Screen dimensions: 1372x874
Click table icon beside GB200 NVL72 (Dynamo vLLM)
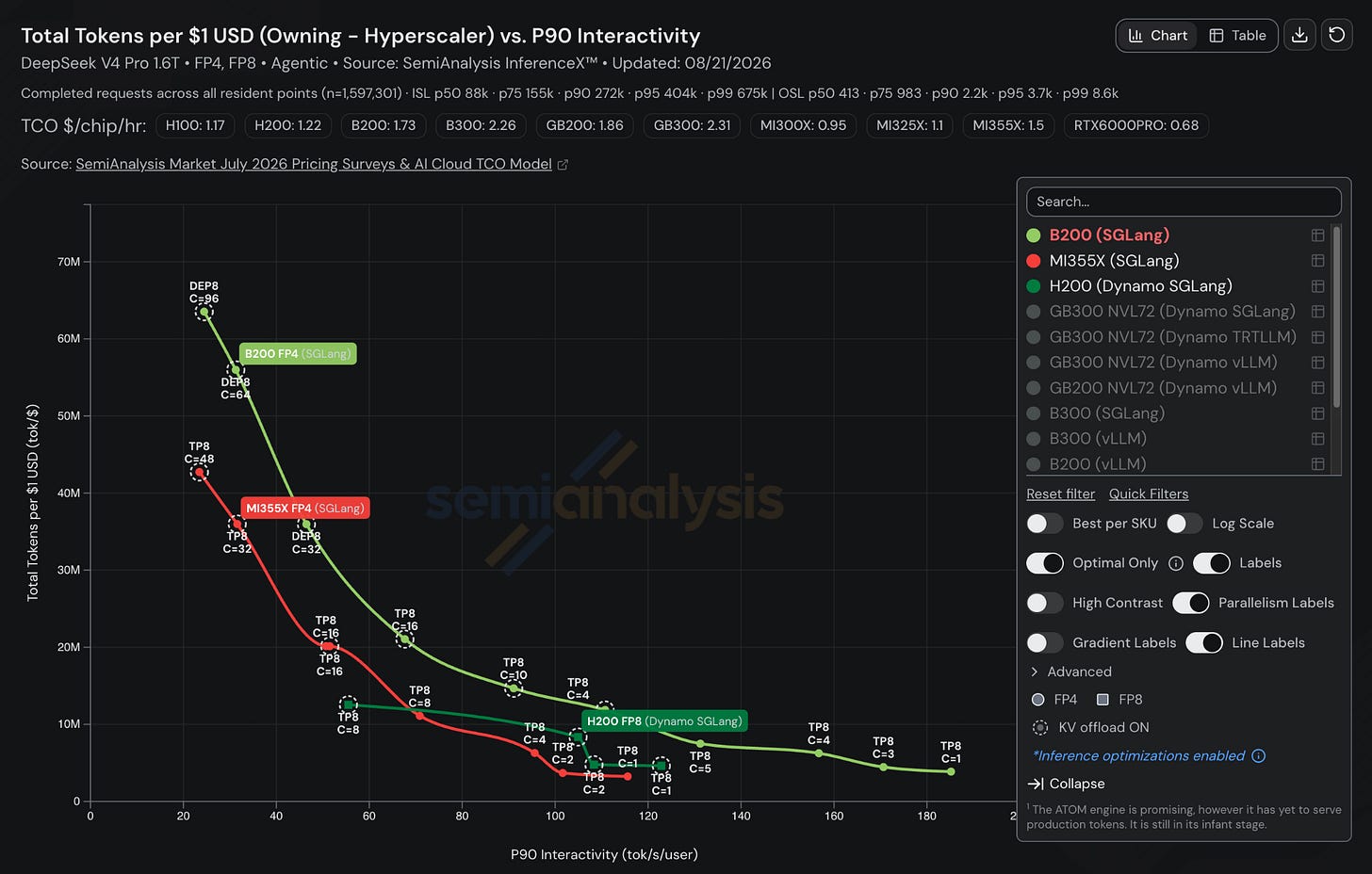click(1317, 388)
